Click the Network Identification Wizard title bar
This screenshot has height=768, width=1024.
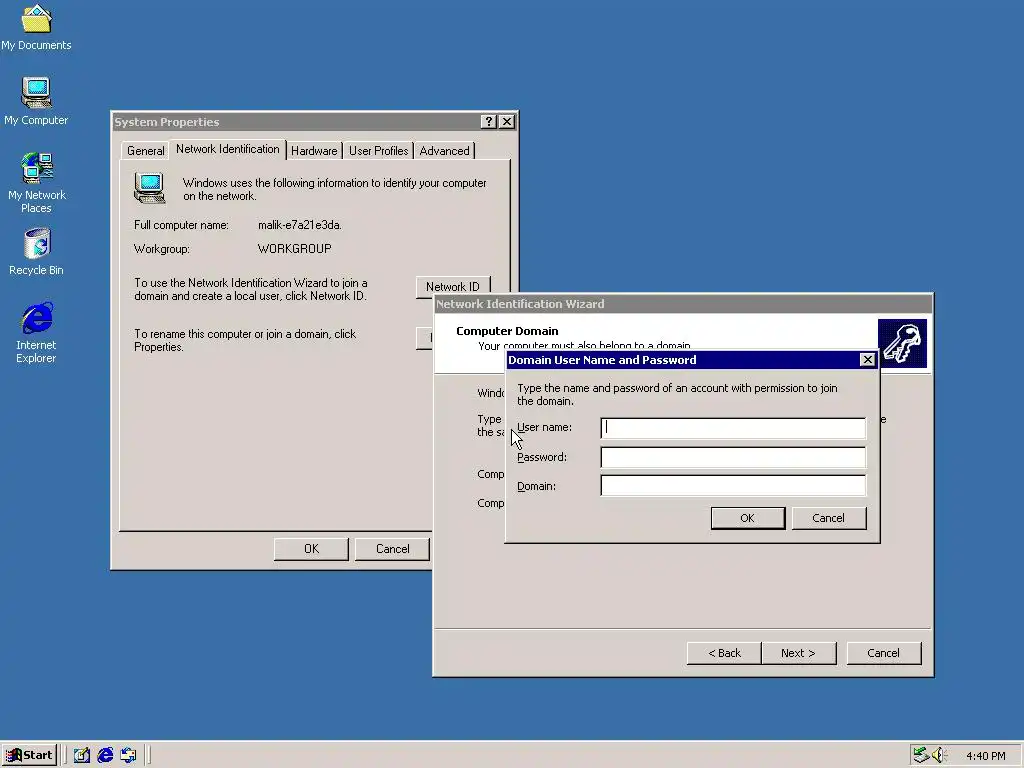click(x=683, y=304)
